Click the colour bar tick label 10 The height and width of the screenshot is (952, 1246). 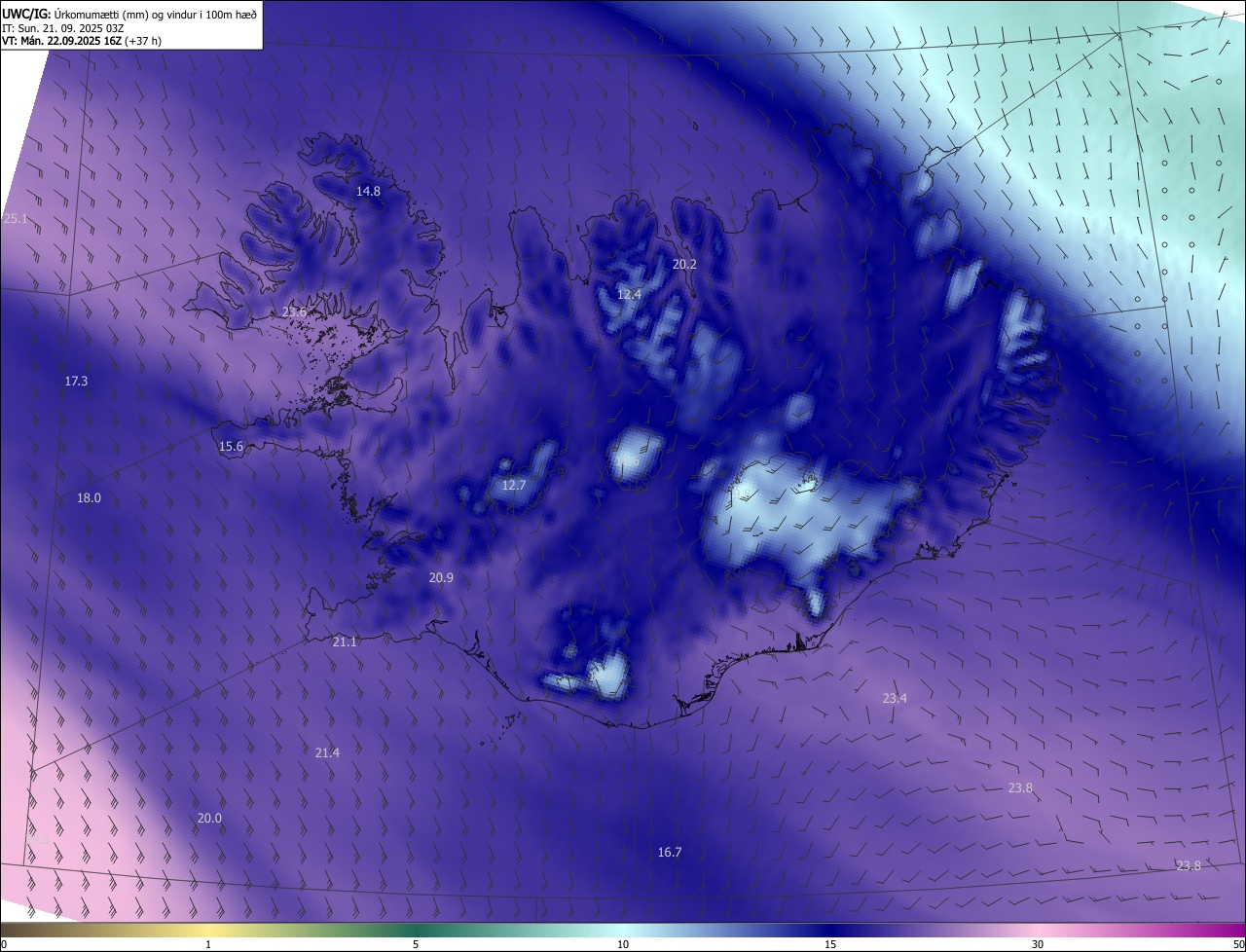pyautogui.click(x=623, y=944)
